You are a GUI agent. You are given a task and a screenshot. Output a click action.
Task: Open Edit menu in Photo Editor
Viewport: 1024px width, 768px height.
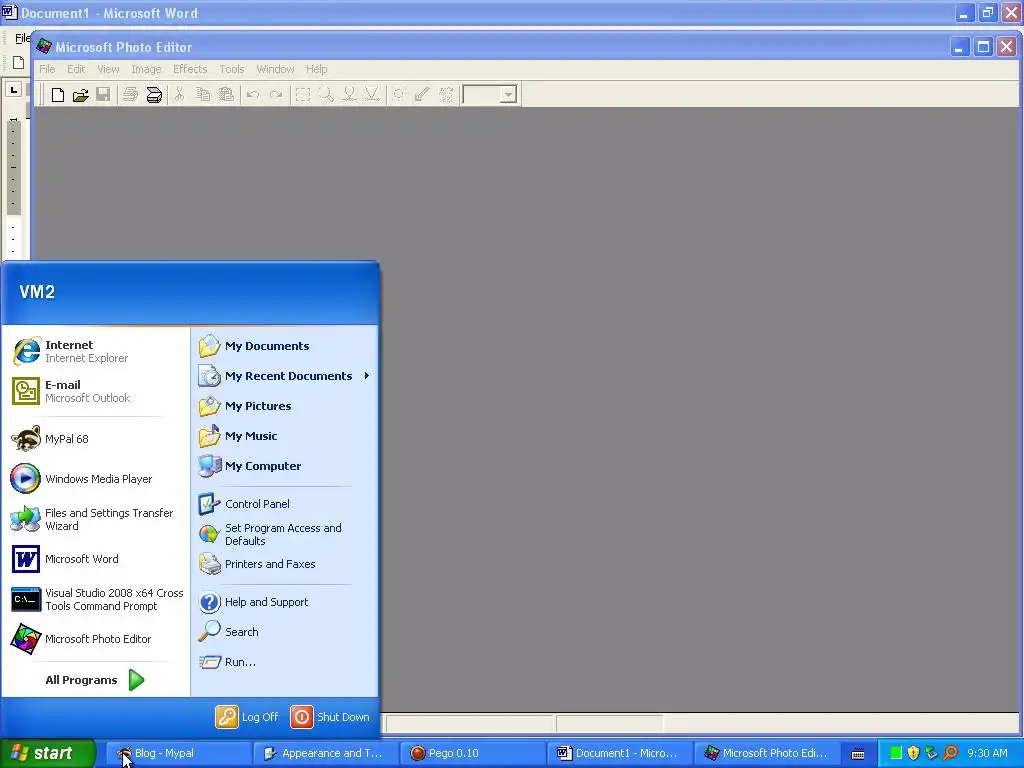tap(76, 69)
